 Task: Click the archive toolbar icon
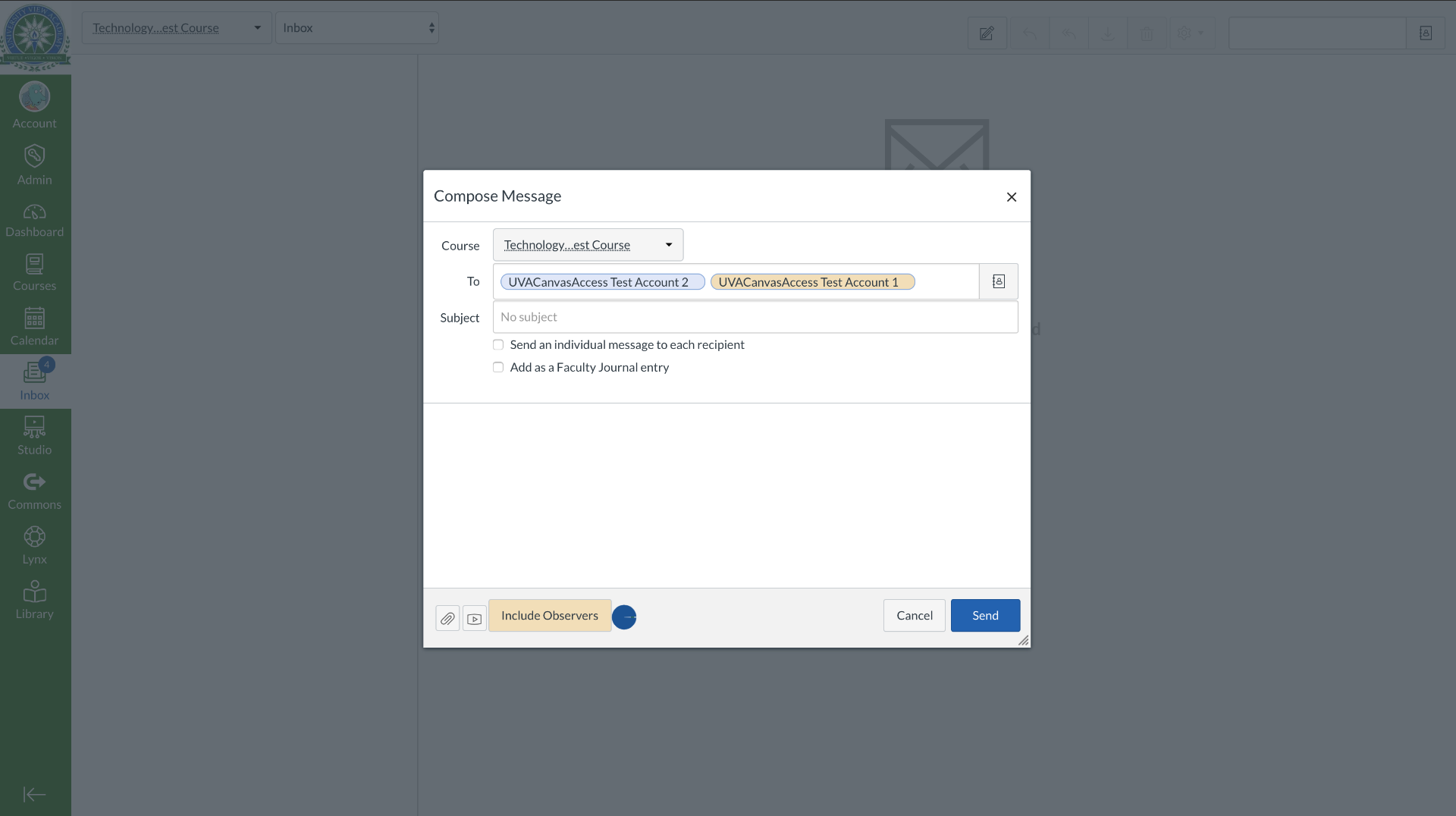[1108, 33]
